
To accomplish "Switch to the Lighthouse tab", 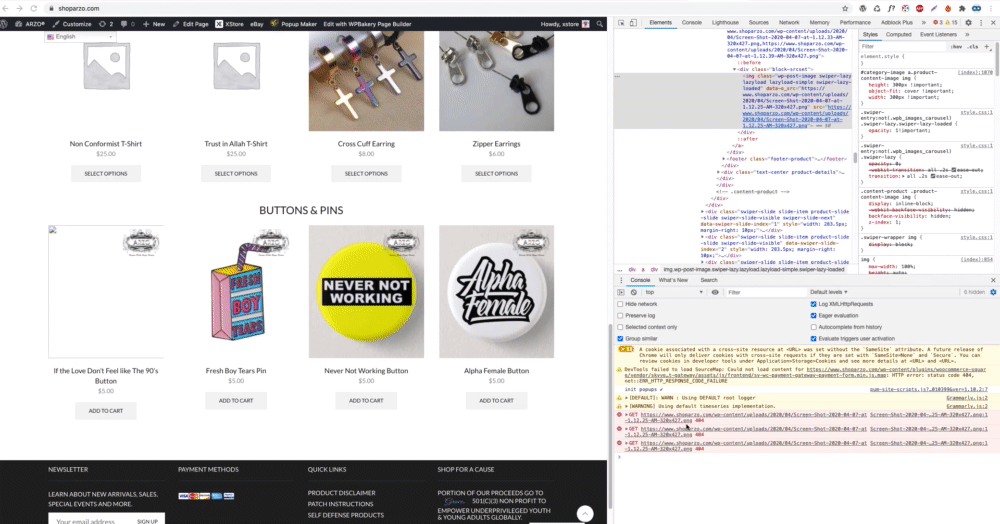I will click(x=725, y=22).
